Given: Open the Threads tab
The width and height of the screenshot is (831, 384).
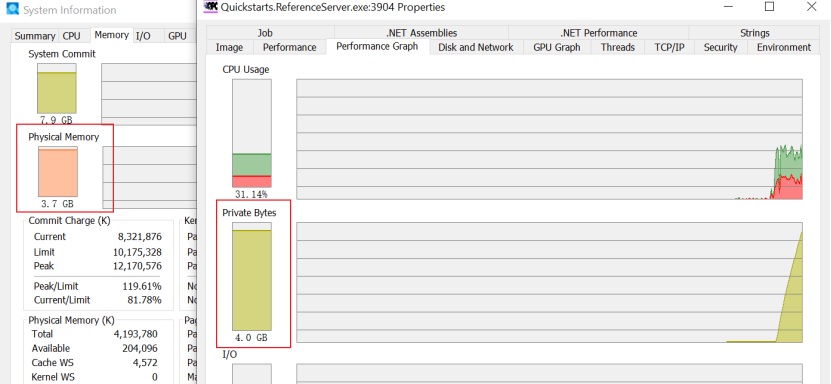Looking at the screenshot, I should [617, 47].
